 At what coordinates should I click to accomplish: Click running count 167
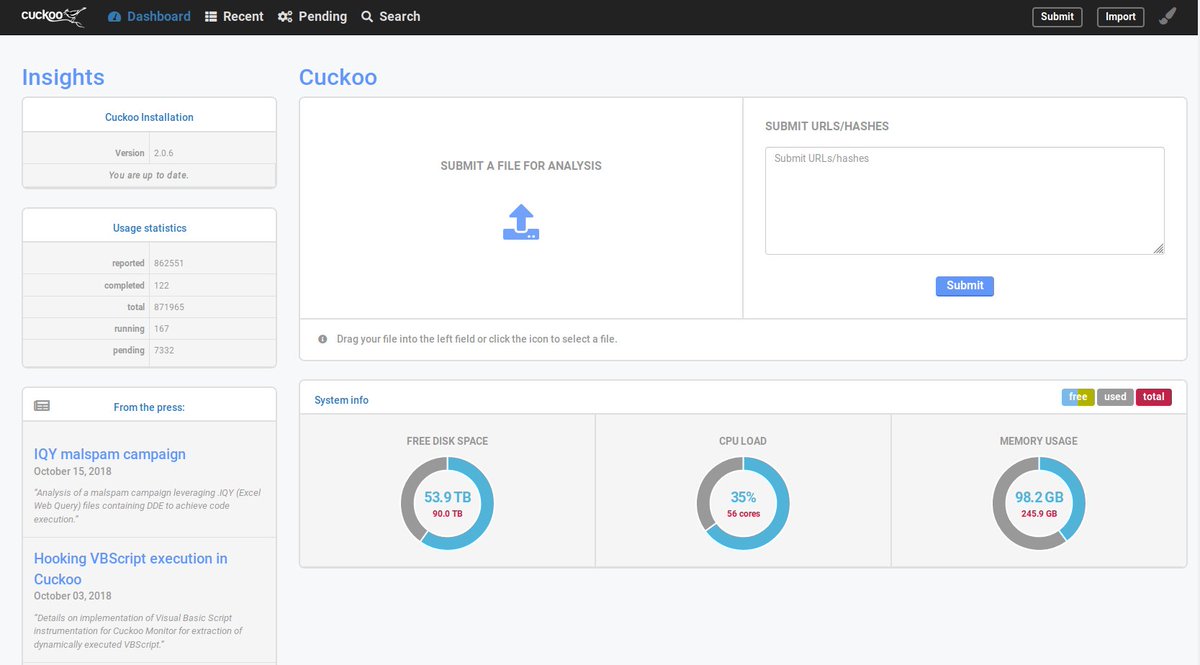[161, 329]
